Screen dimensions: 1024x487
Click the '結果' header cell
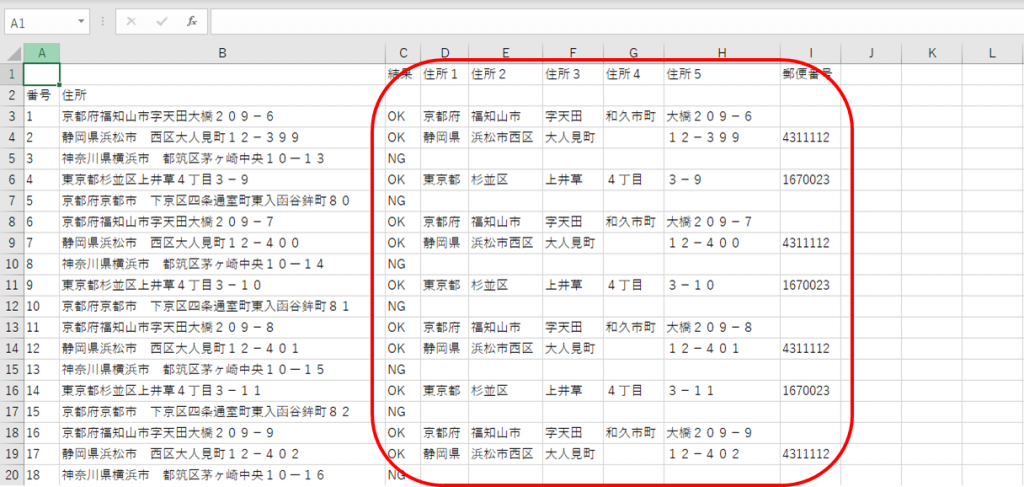(x=403, y=74)
